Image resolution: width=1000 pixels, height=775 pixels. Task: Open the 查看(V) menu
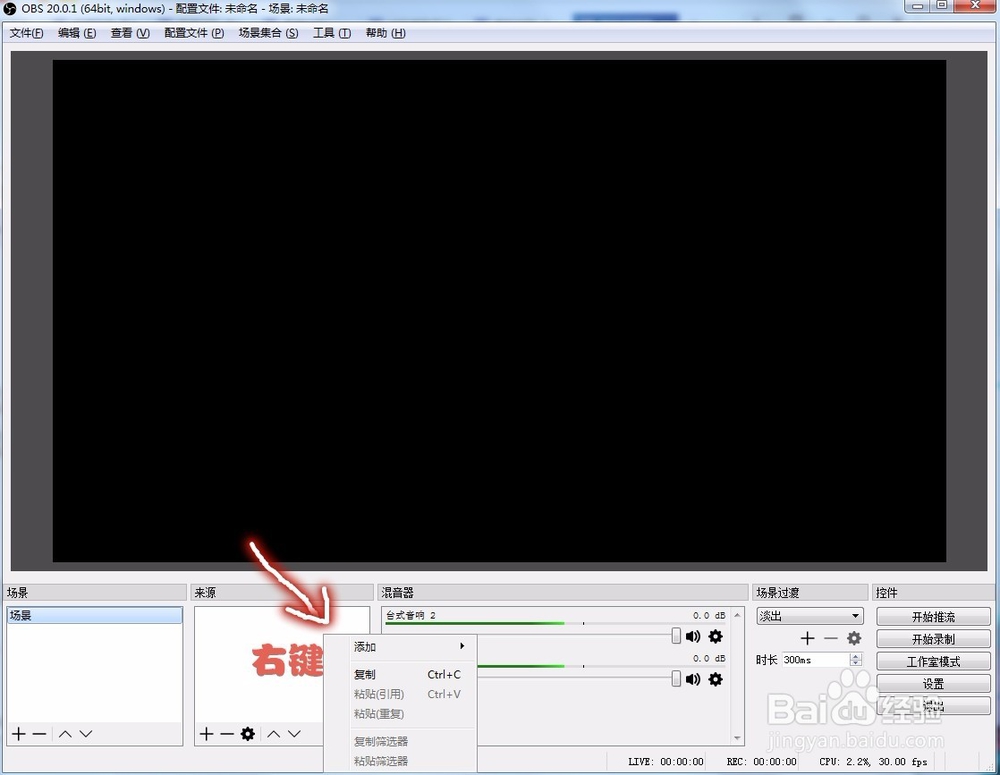(130, 33)
